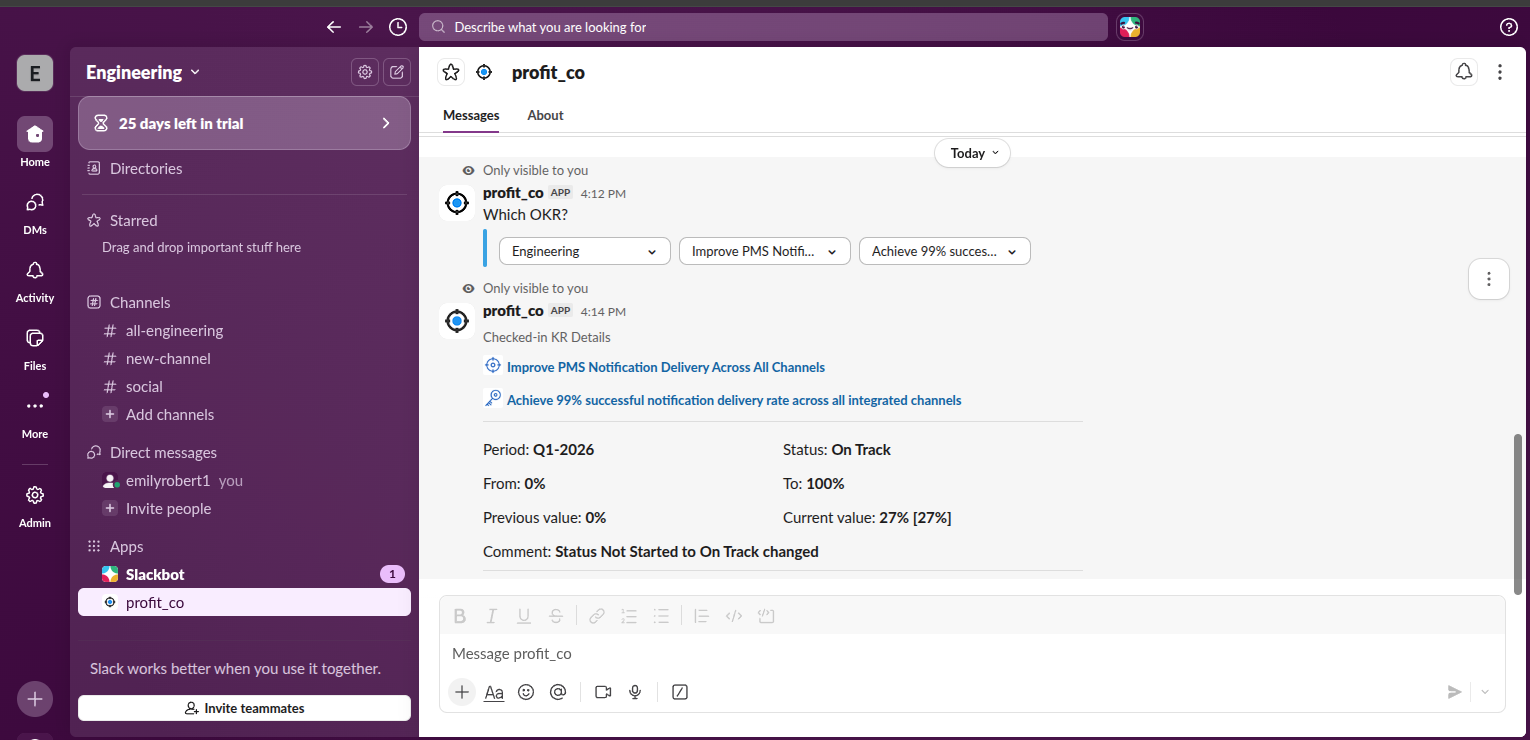Open More in the left rail
Image resolution: width=1530 pixels, height=740 pixels.
35,416
